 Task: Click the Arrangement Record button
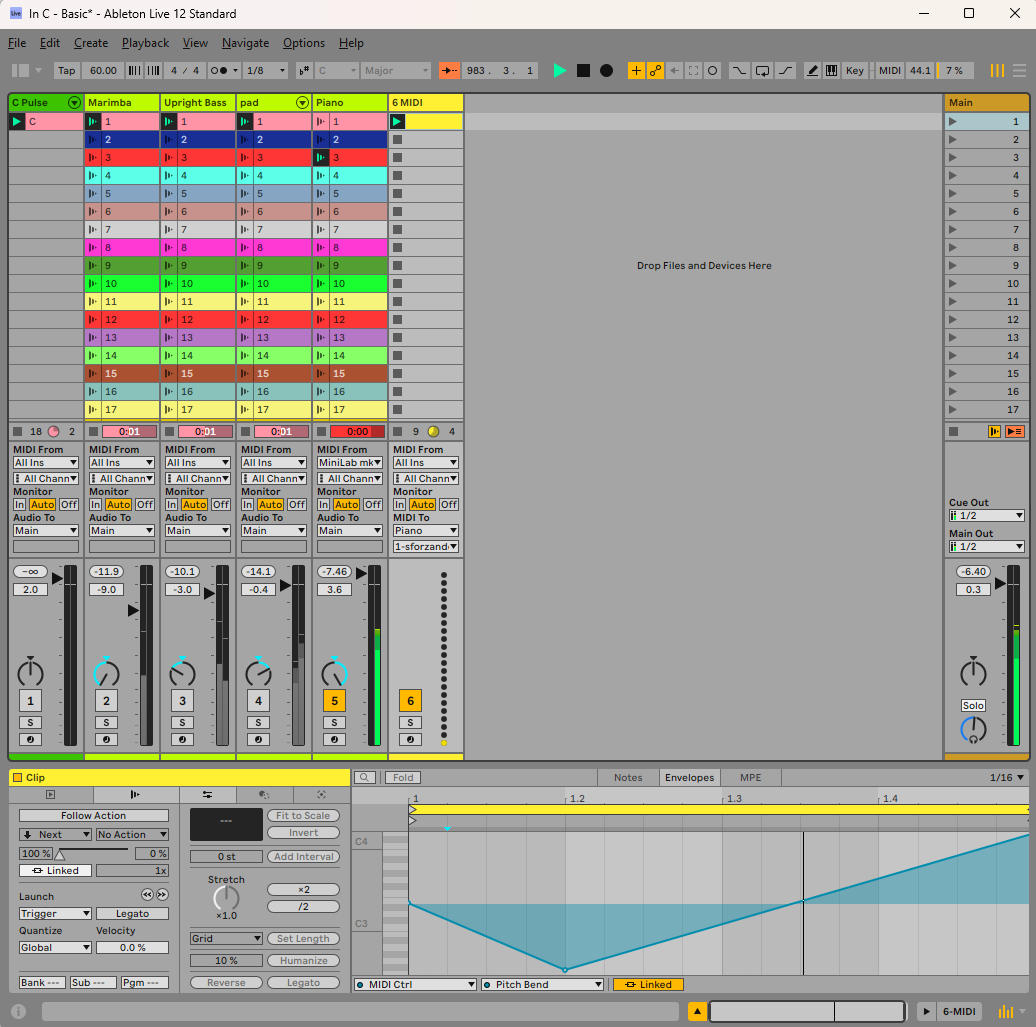tap(606, 71)
